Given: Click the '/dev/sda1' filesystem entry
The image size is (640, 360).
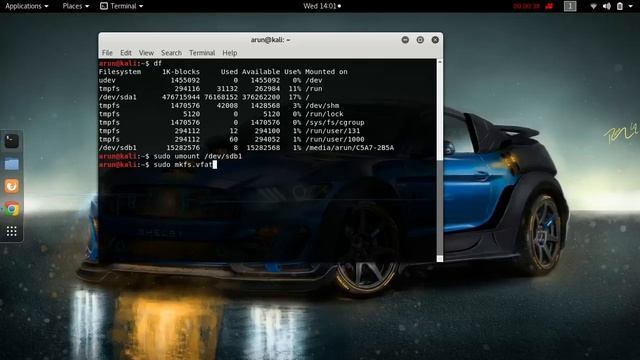Looking at the screenshot, I should 118,97.
